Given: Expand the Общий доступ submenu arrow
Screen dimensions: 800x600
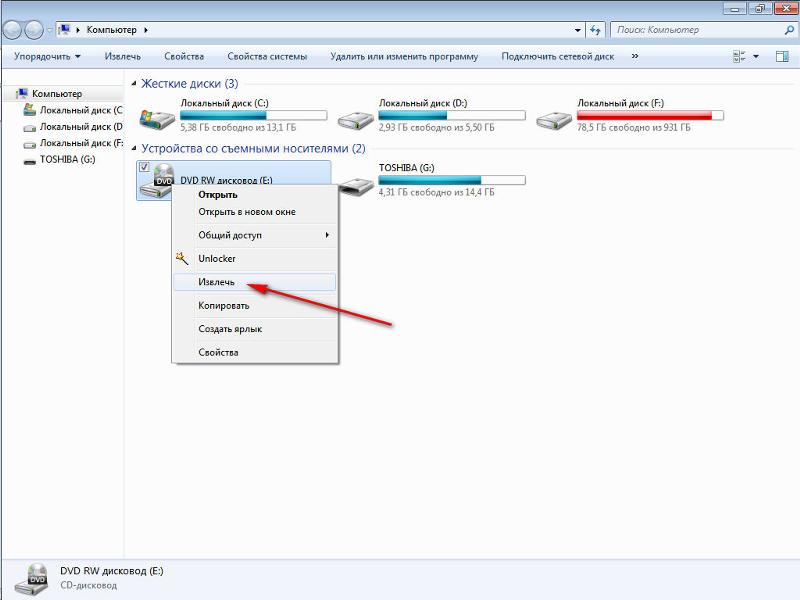Looking at the screenshot, I should [x=327, y=235].
